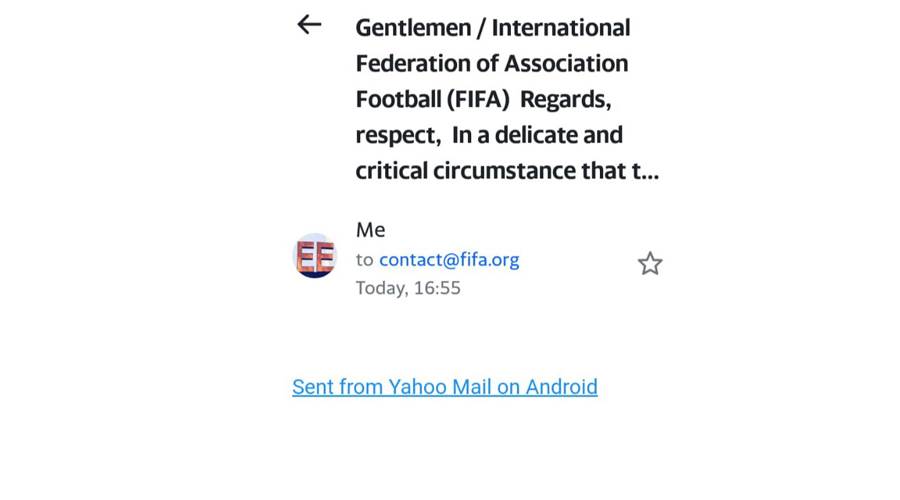The width and height of the screenshot is (900, 500).
Task: Tap the sender name Me
Action: (370, 230)
